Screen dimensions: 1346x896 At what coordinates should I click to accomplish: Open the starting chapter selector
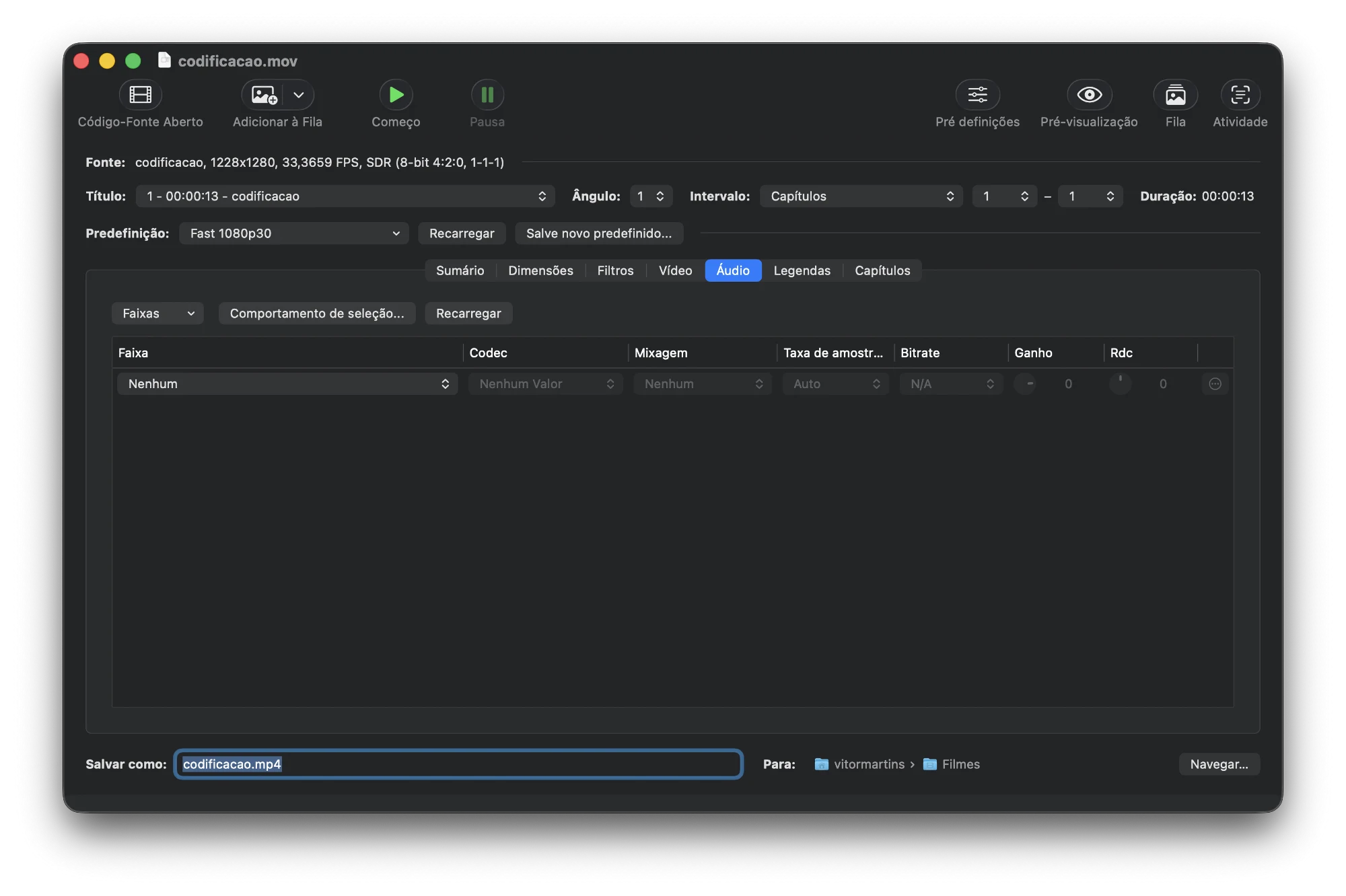(1005, 196)
